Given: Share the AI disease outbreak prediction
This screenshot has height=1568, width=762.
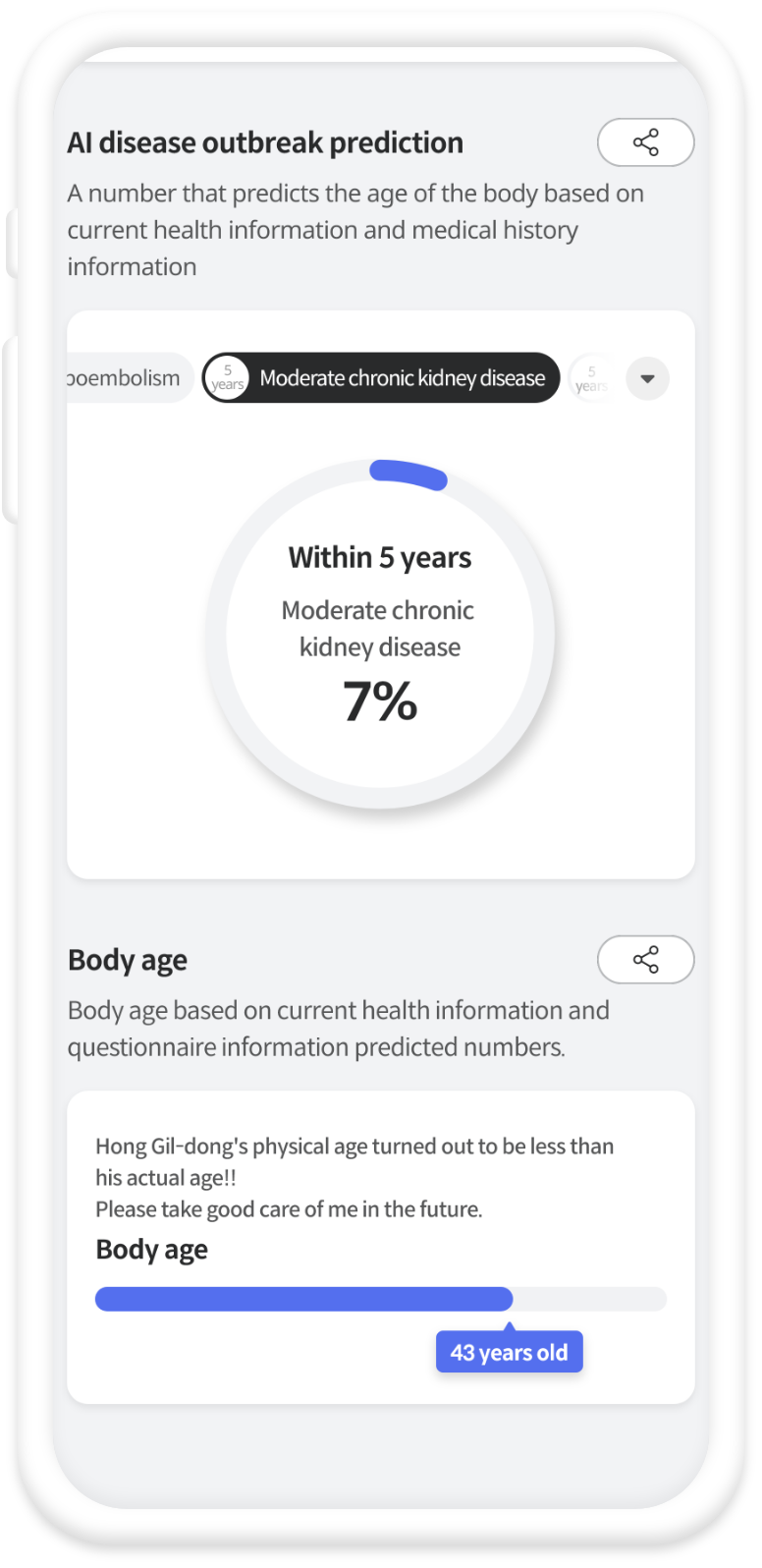Looking at the screenshot, I should click(x=645, y=142).
